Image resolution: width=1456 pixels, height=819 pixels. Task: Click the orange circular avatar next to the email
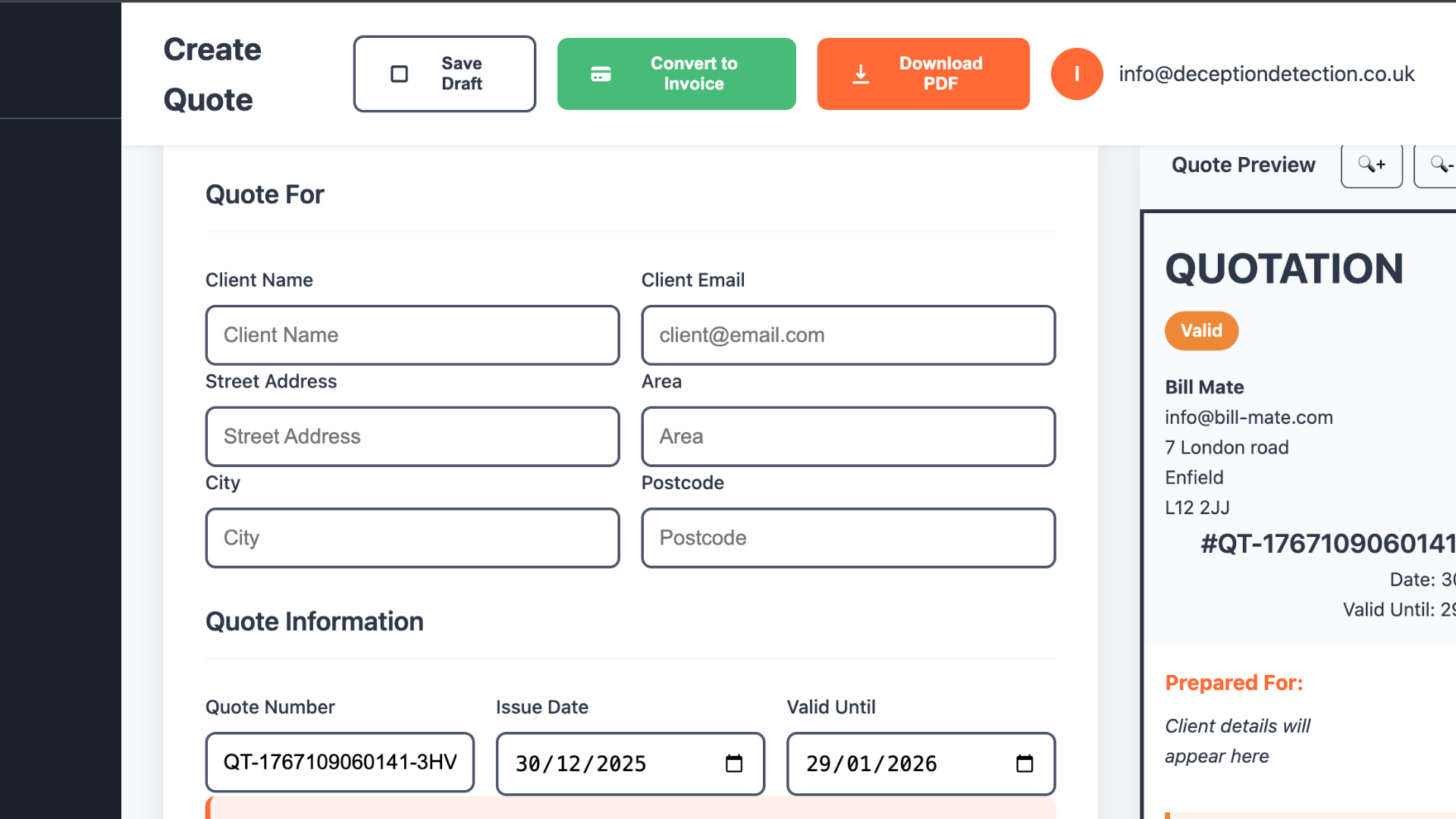[x=1077, y=74]
